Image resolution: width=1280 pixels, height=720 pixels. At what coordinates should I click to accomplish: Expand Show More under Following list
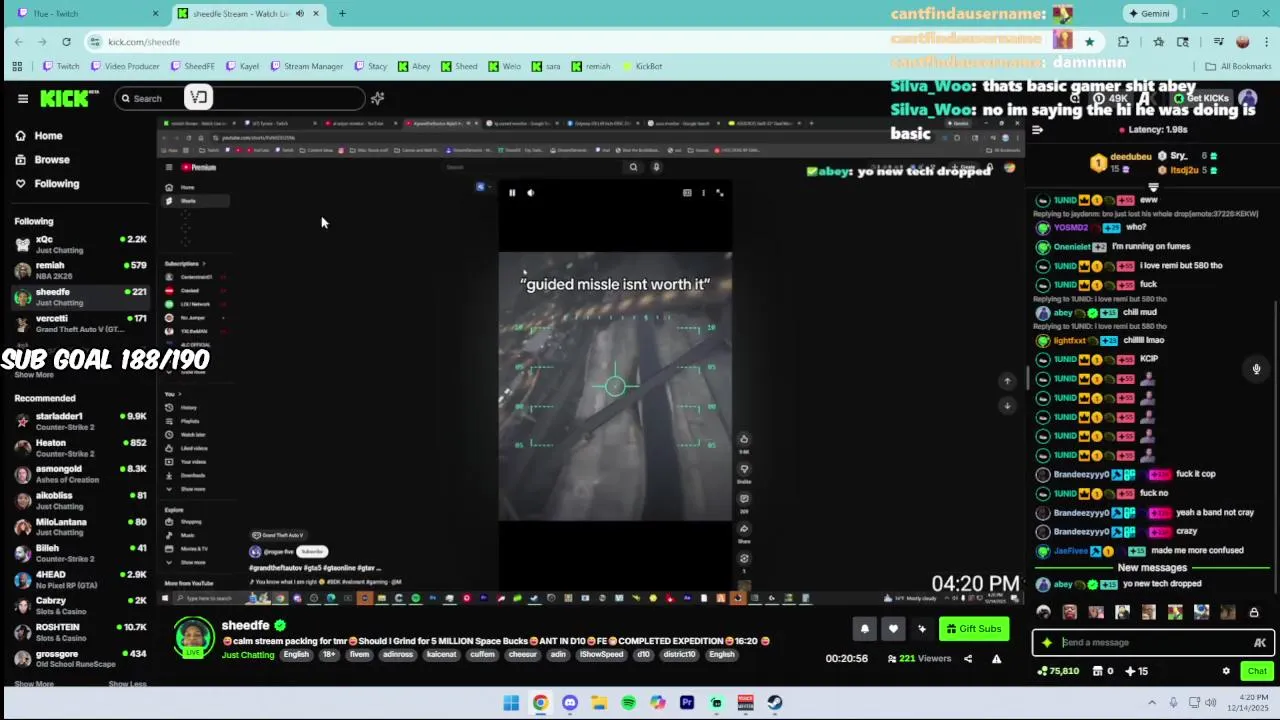point(34,374)
